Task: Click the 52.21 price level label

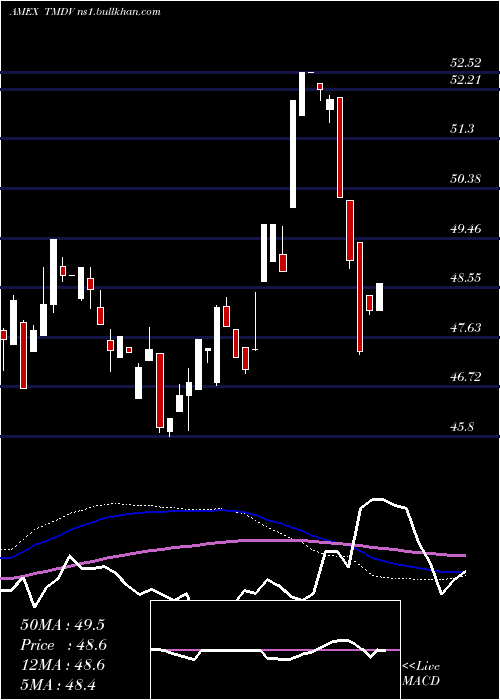Action: click(465, 80)
